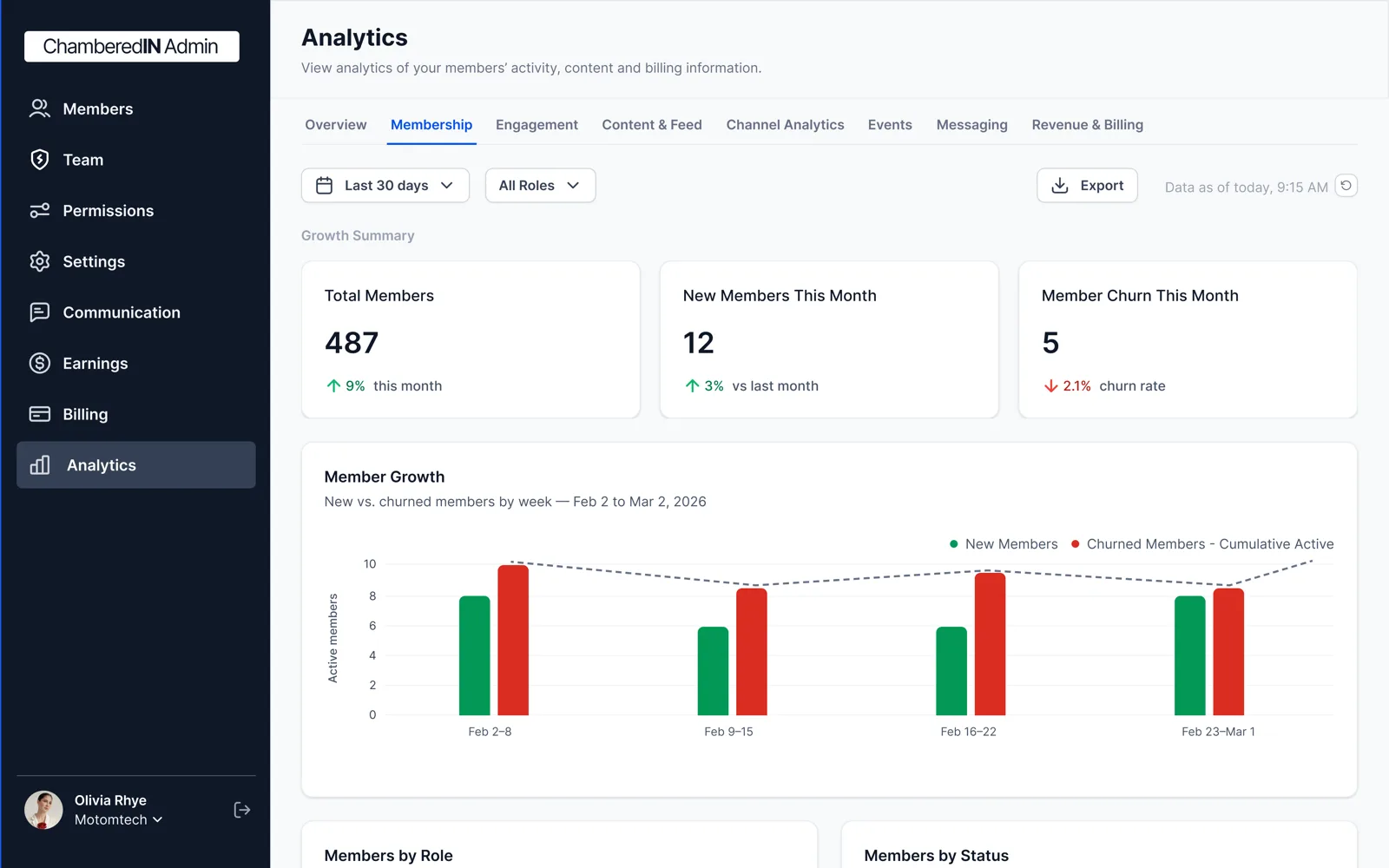Screen dimensions: 1389x868
Task: Click the Total Members value 487
Action: tap(352, 343)
